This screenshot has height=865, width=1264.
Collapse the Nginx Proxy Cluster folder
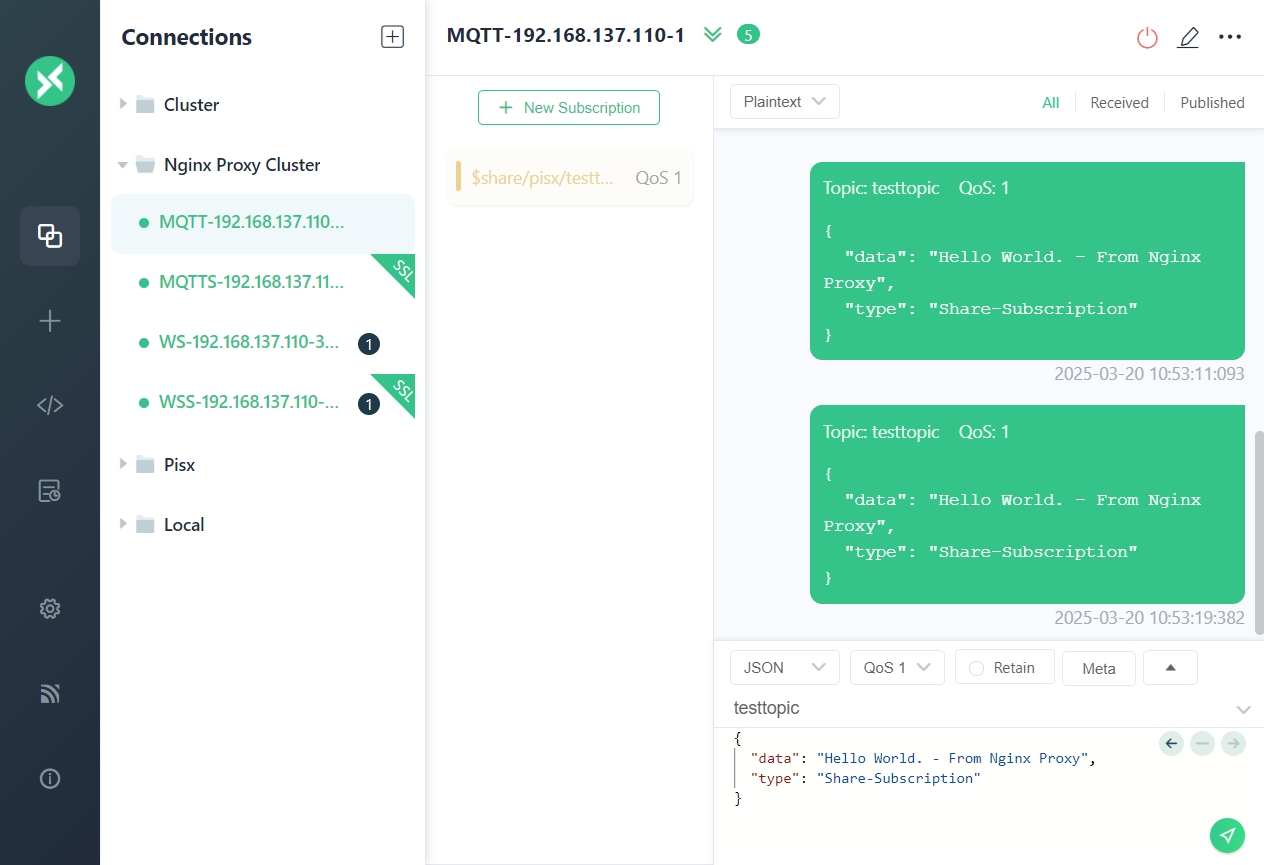pyautogui.click(x=123, y=165)
